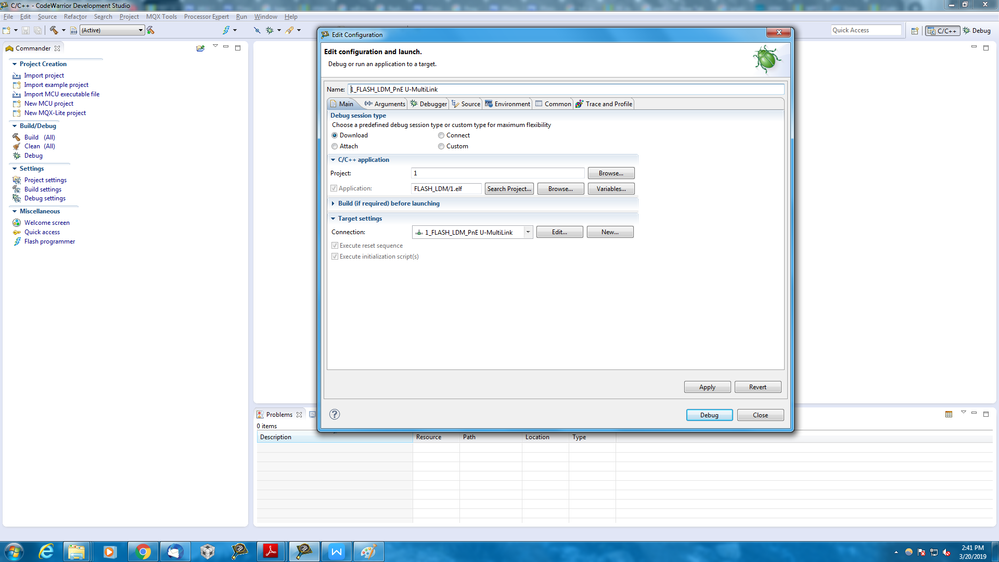Select the Custom radio button
The image size is (999, 562).
pyautogui.click(x=441, y=146)
